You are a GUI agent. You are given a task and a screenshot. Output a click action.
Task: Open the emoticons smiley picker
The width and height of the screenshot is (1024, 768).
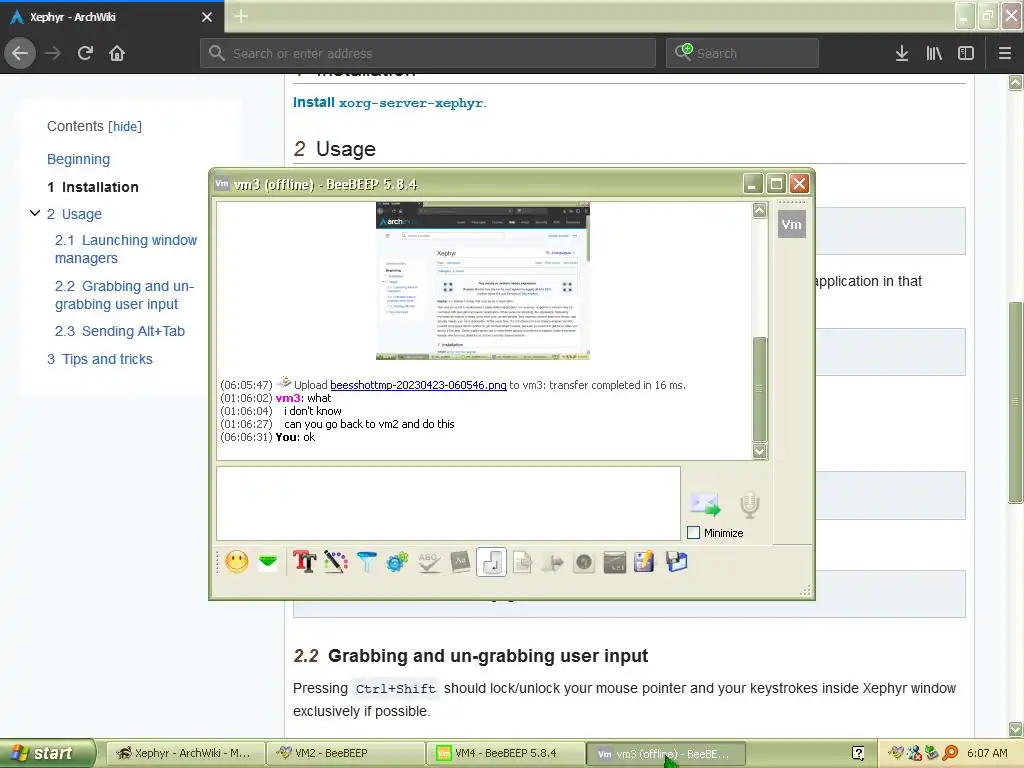(236, 562)
